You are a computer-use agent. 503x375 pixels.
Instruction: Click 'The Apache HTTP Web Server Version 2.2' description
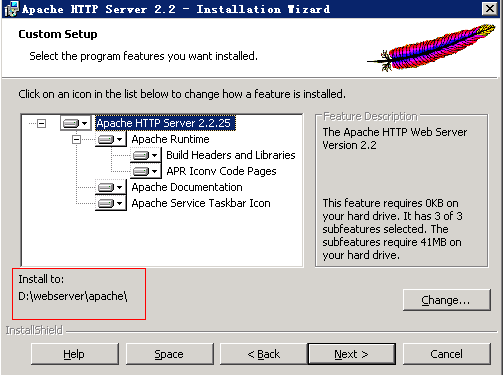[x=395, y=139]
